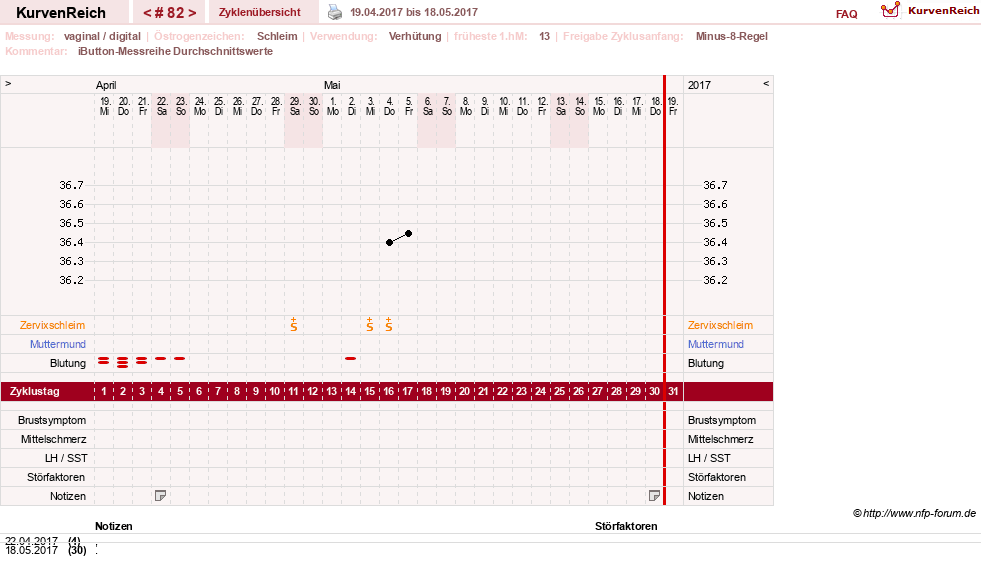Click the date header 19. Fr

pos(673,106)
